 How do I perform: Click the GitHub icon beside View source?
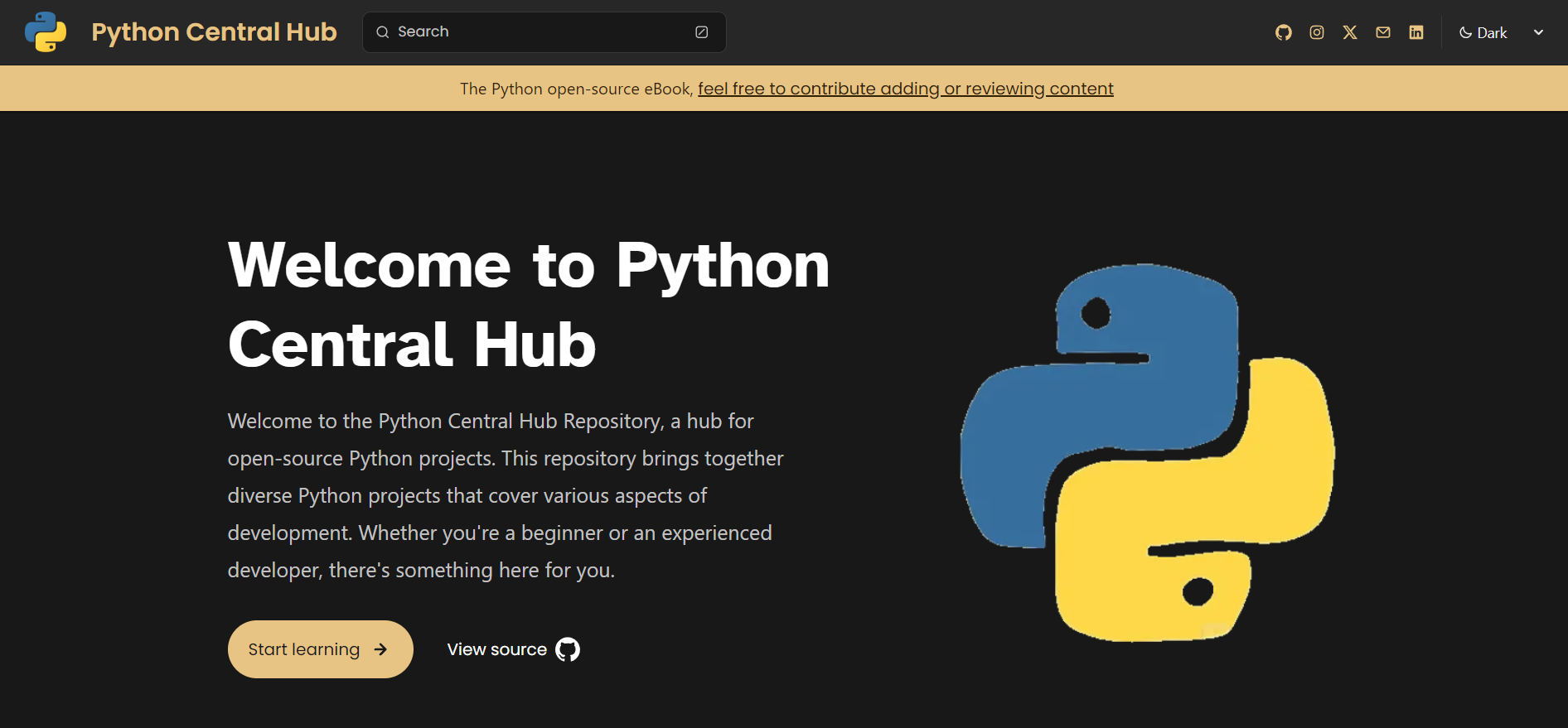(568, 649)
